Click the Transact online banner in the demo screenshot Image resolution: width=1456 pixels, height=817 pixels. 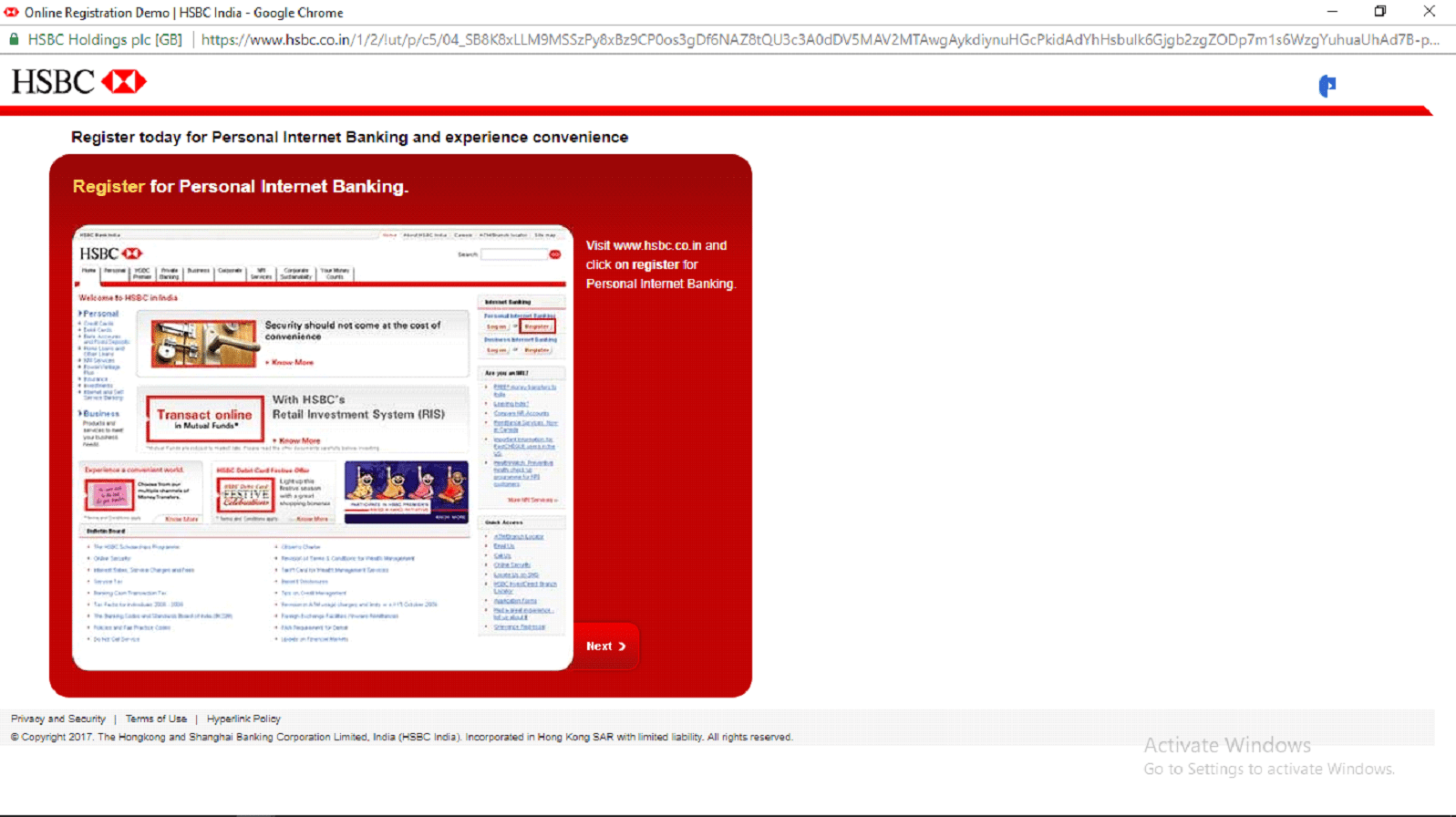pos(203,419)
